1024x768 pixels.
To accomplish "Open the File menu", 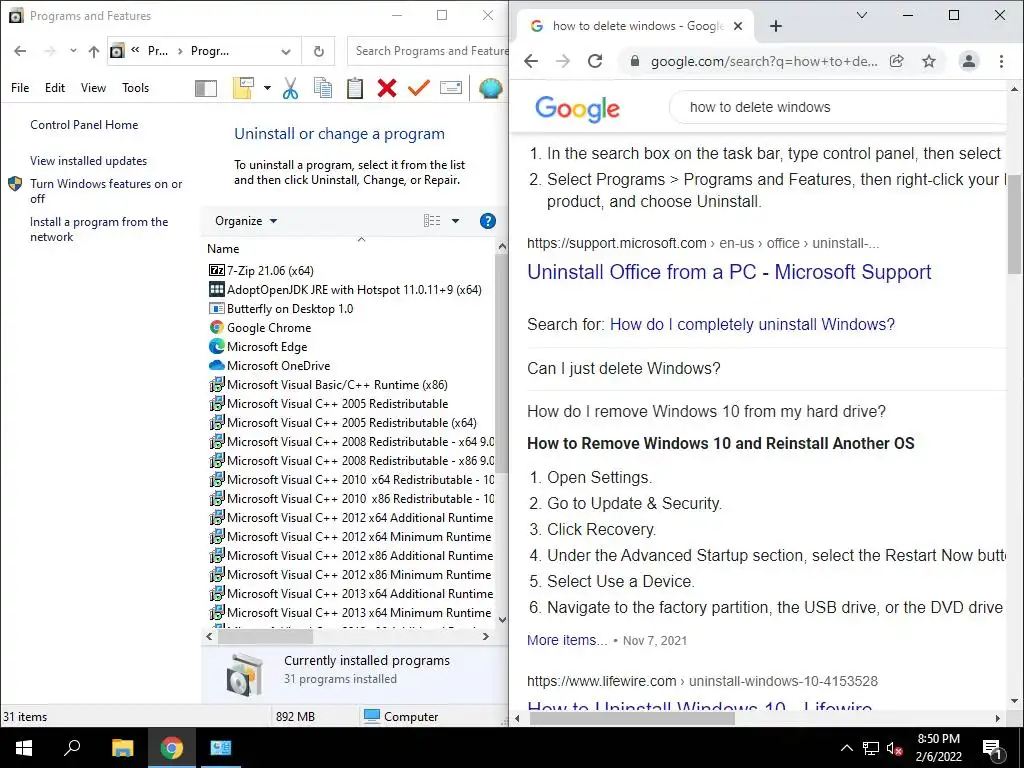I will point(20,88).
